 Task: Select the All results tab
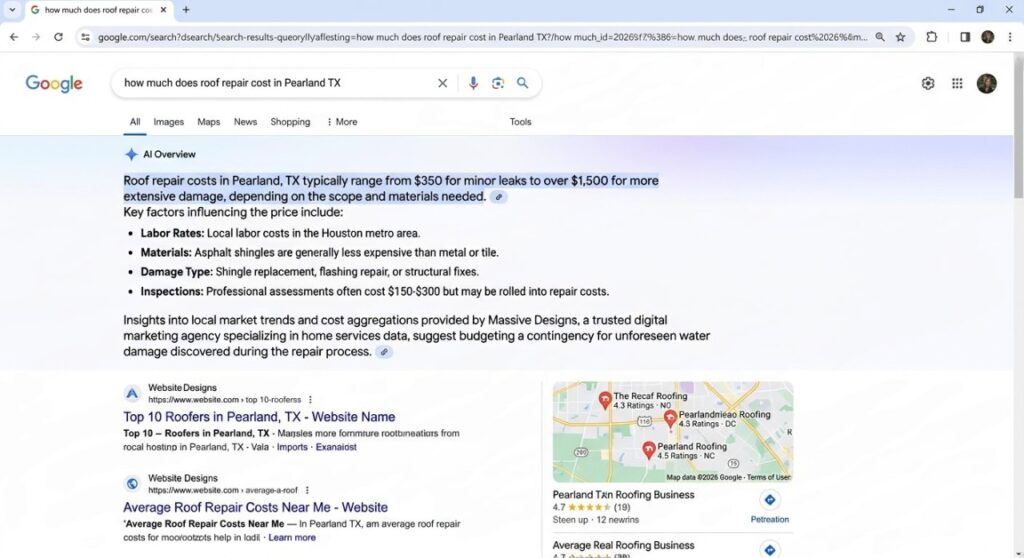click(x=135, y=122)
